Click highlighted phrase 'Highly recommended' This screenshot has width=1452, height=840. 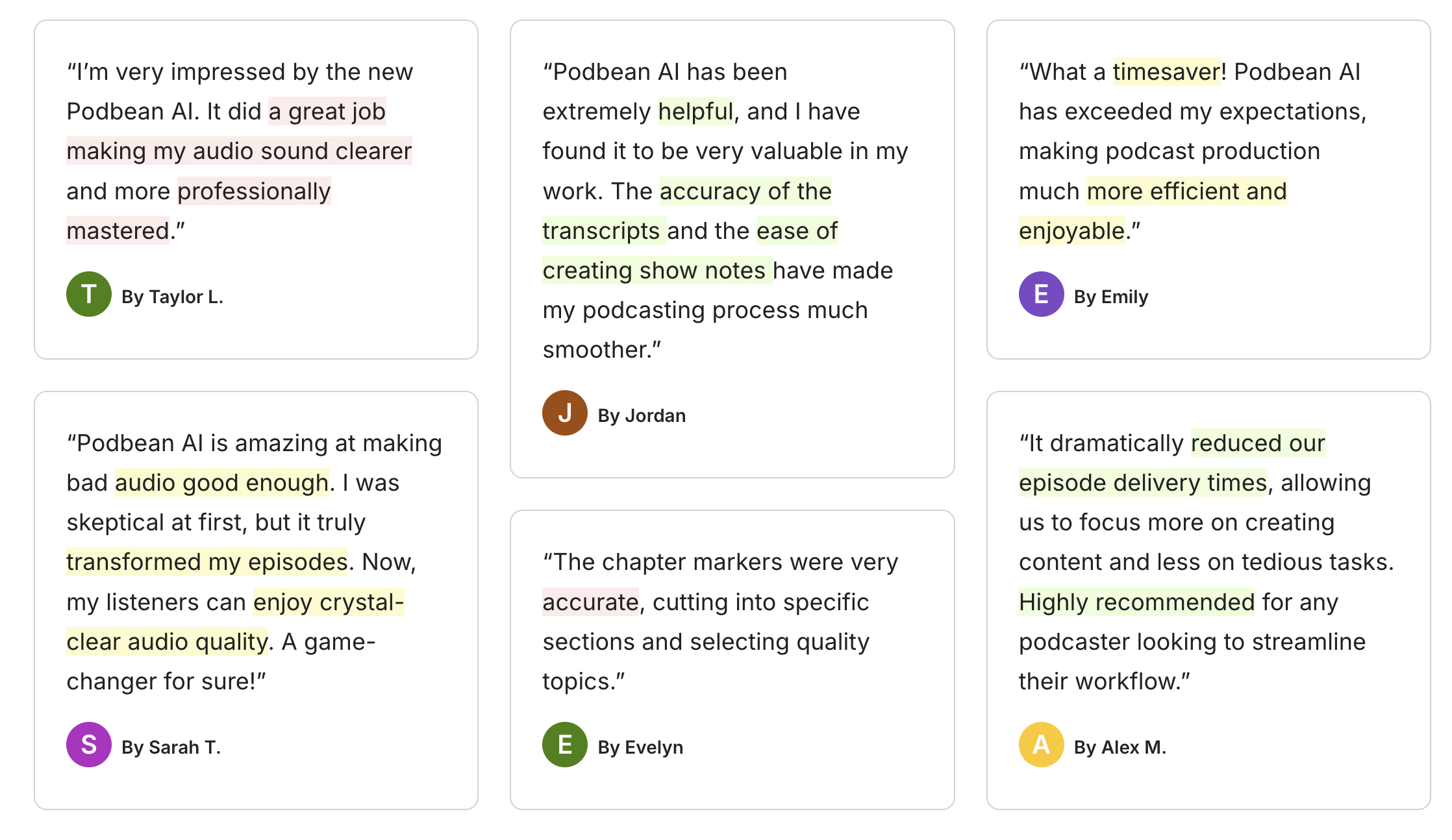coord(1137,602)
